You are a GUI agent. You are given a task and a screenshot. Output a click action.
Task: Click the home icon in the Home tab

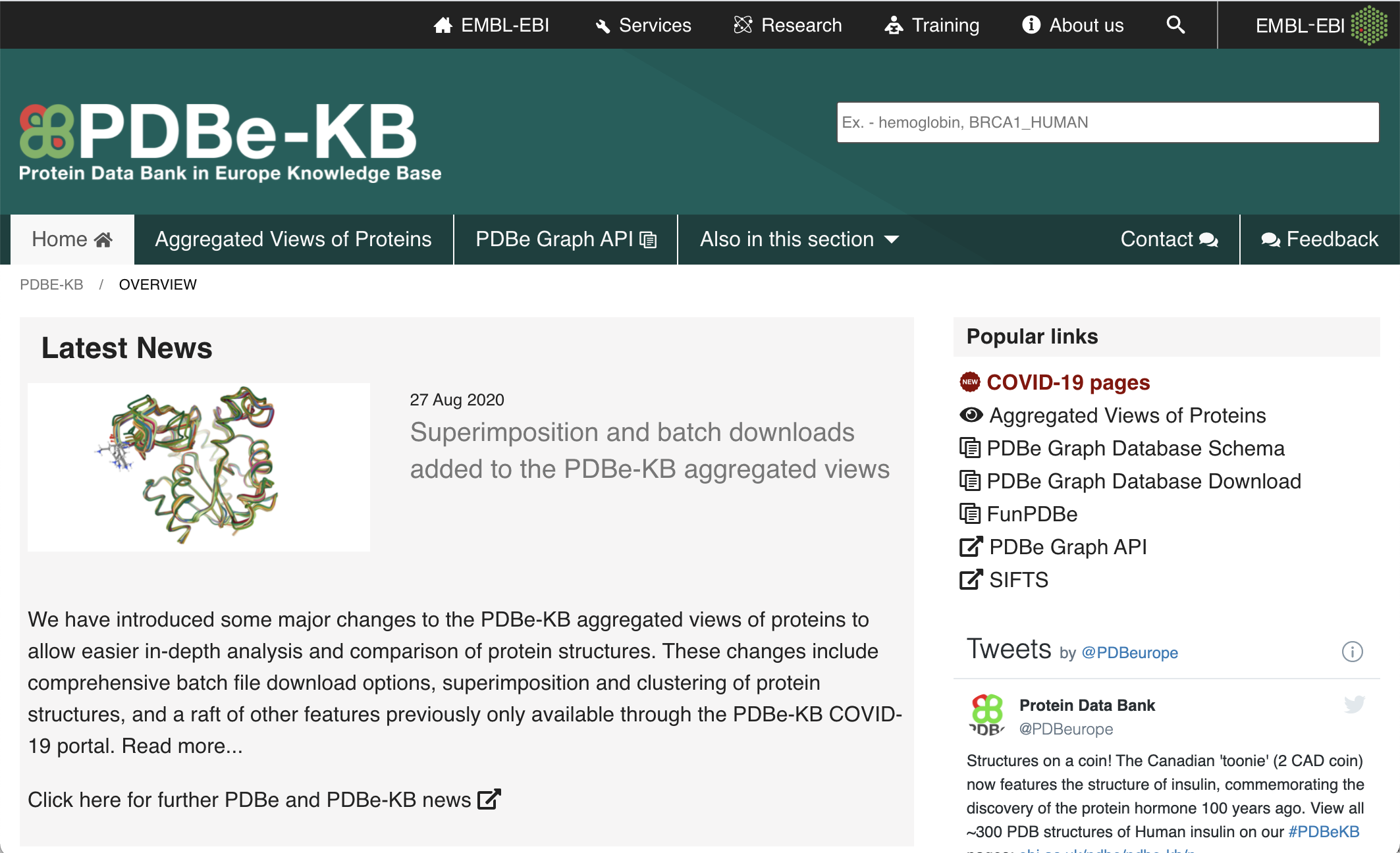[103, 240]
